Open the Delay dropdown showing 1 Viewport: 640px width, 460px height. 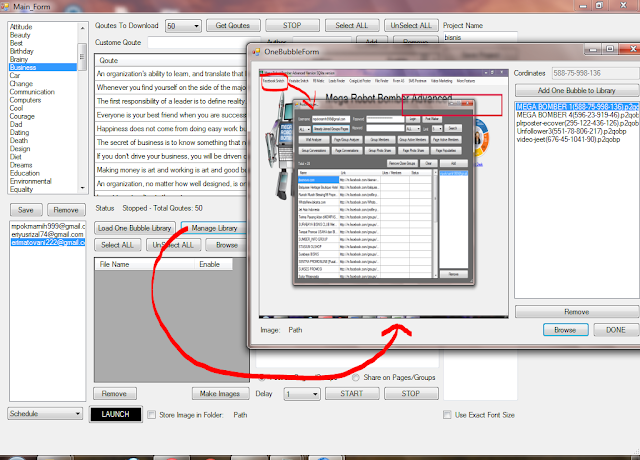pos(315,394)
